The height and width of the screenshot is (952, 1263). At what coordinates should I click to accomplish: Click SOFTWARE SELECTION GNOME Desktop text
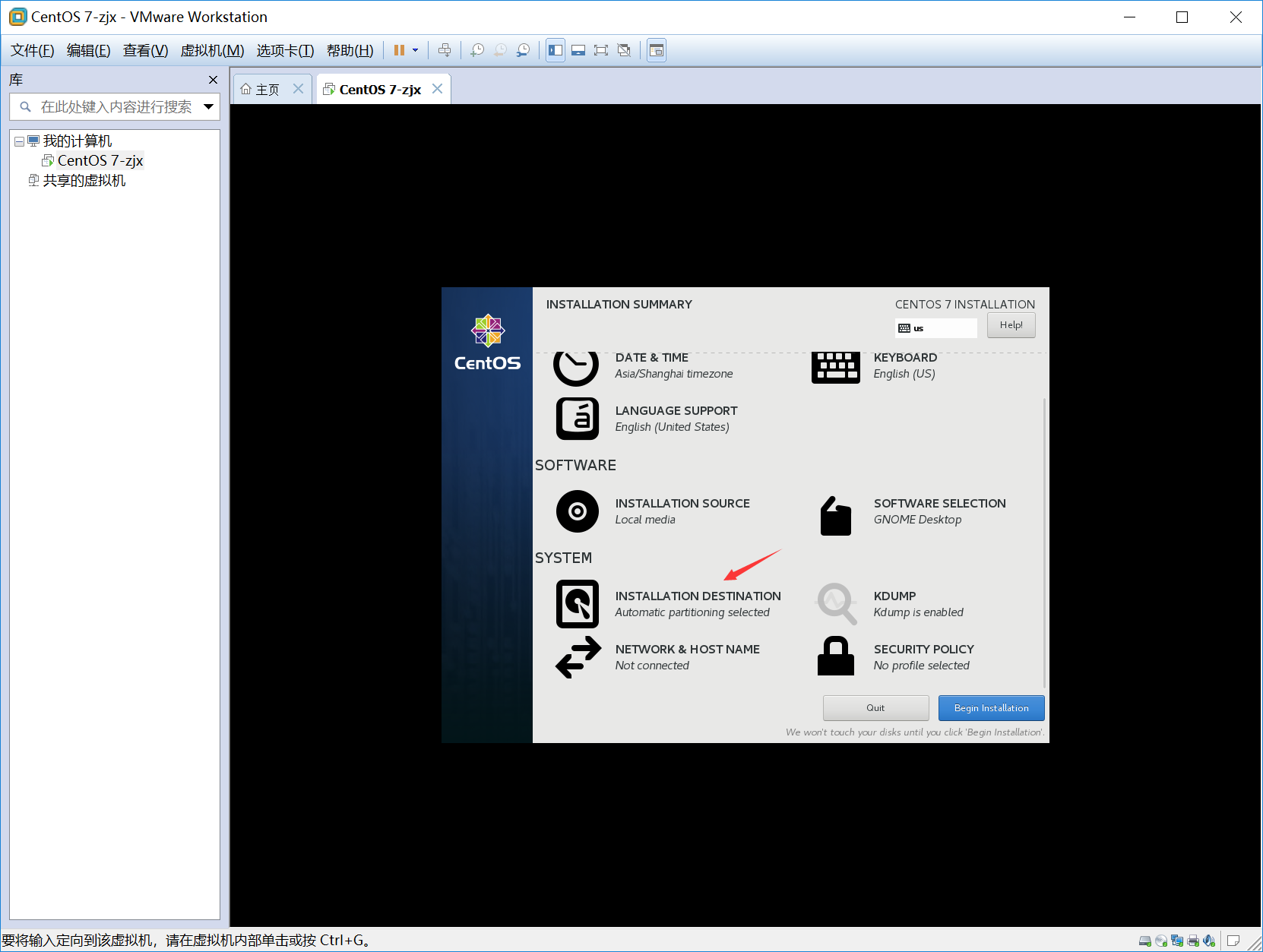tap(939, 511)
